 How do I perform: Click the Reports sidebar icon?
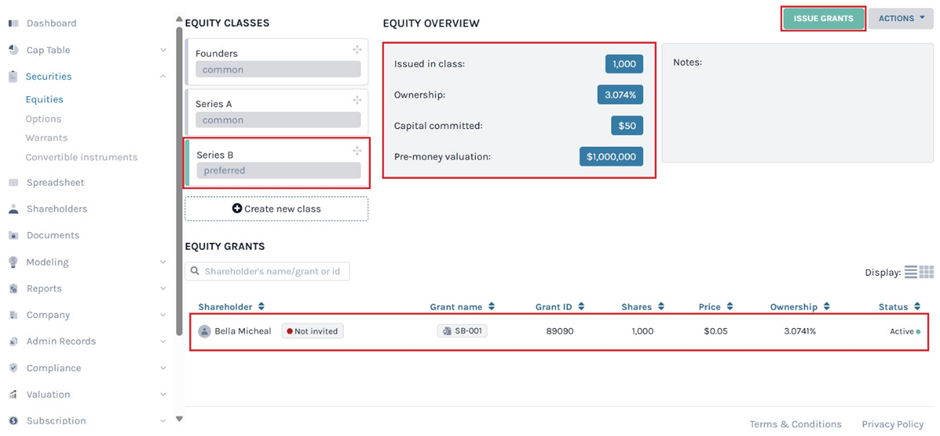click(13, 288)
